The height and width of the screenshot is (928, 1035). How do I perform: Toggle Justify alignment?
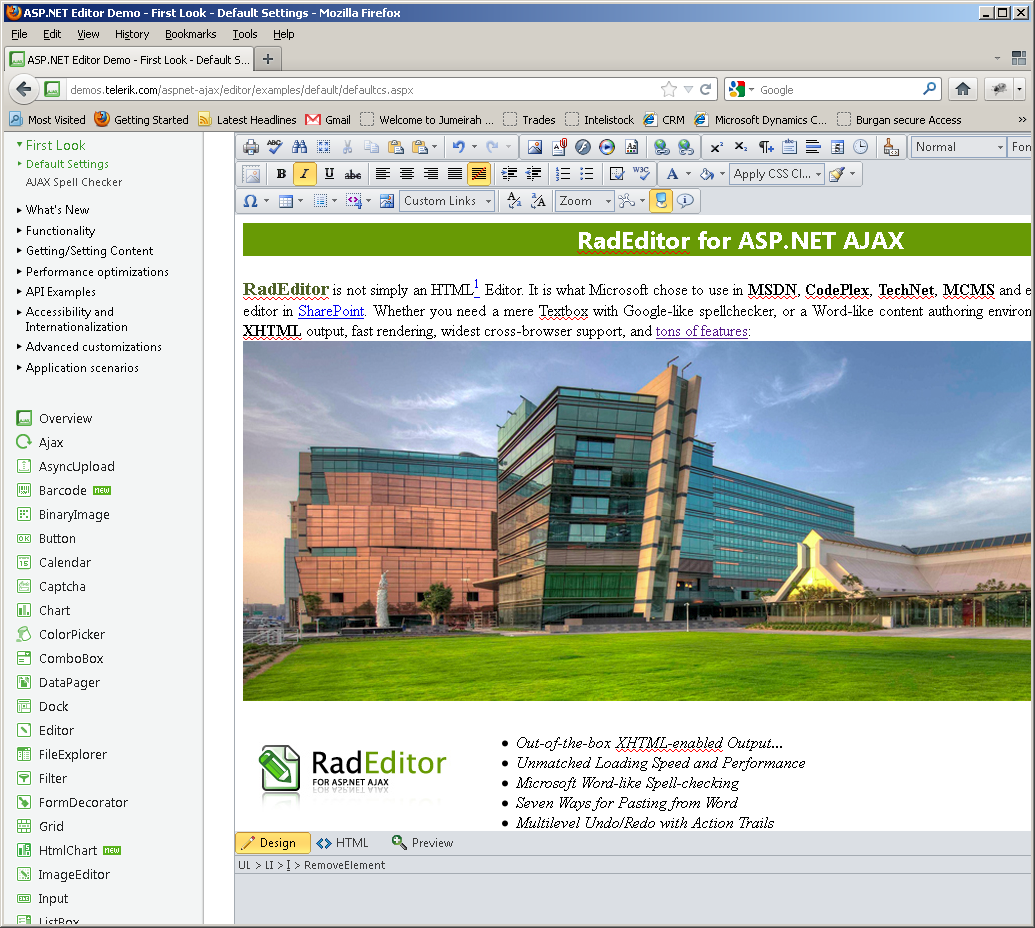455,174
